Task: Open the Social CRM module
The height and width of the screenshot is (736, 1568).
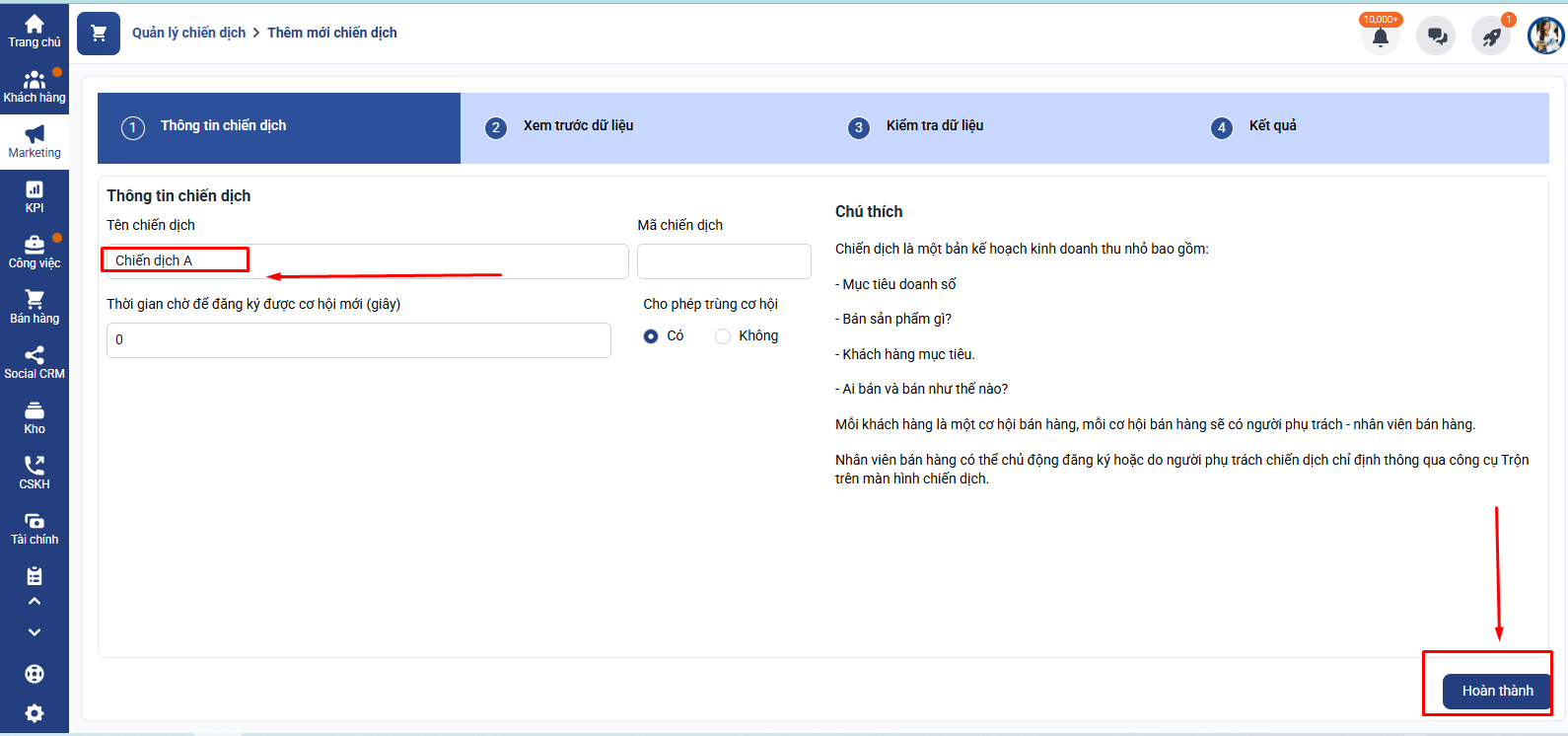Action: (x=35, y=362)
